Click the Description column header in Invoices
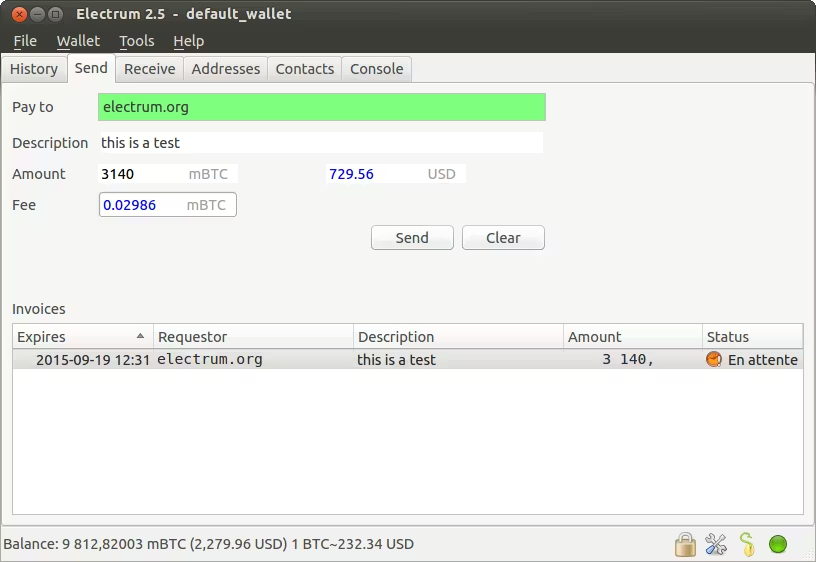Image resolution: width=816 pixels, height=562 pixels. [458, 337]
